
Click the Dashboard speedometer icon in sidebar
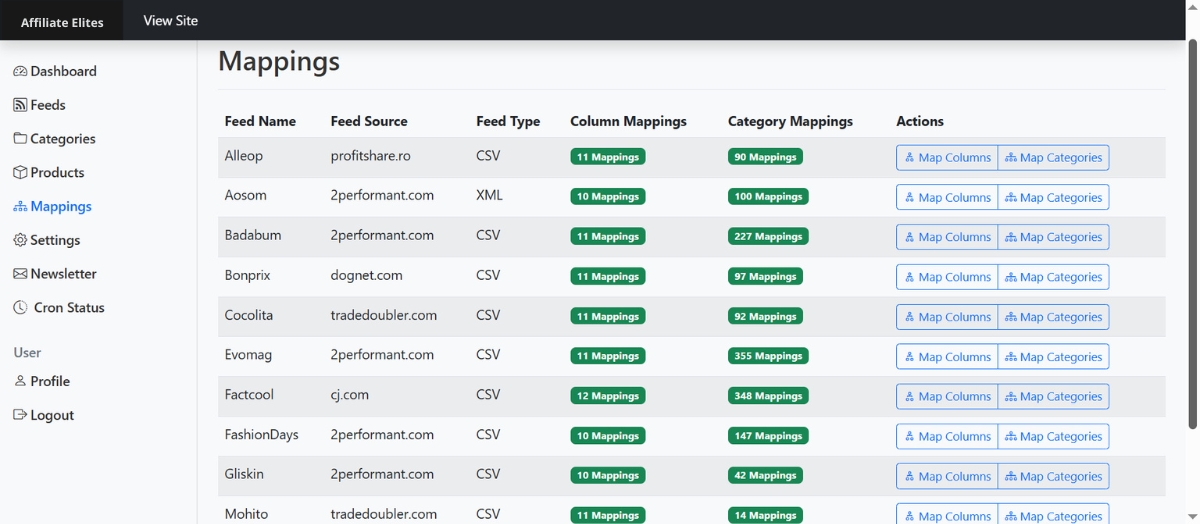coord(20,71)
